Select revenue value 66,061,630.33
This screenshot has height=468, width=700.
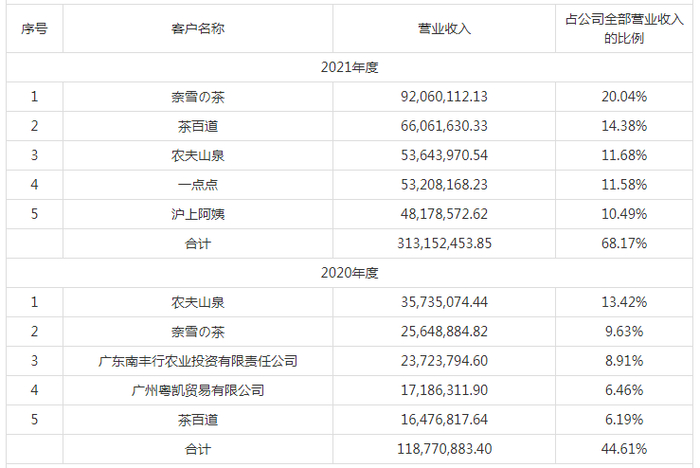click(x=444, y=126)
